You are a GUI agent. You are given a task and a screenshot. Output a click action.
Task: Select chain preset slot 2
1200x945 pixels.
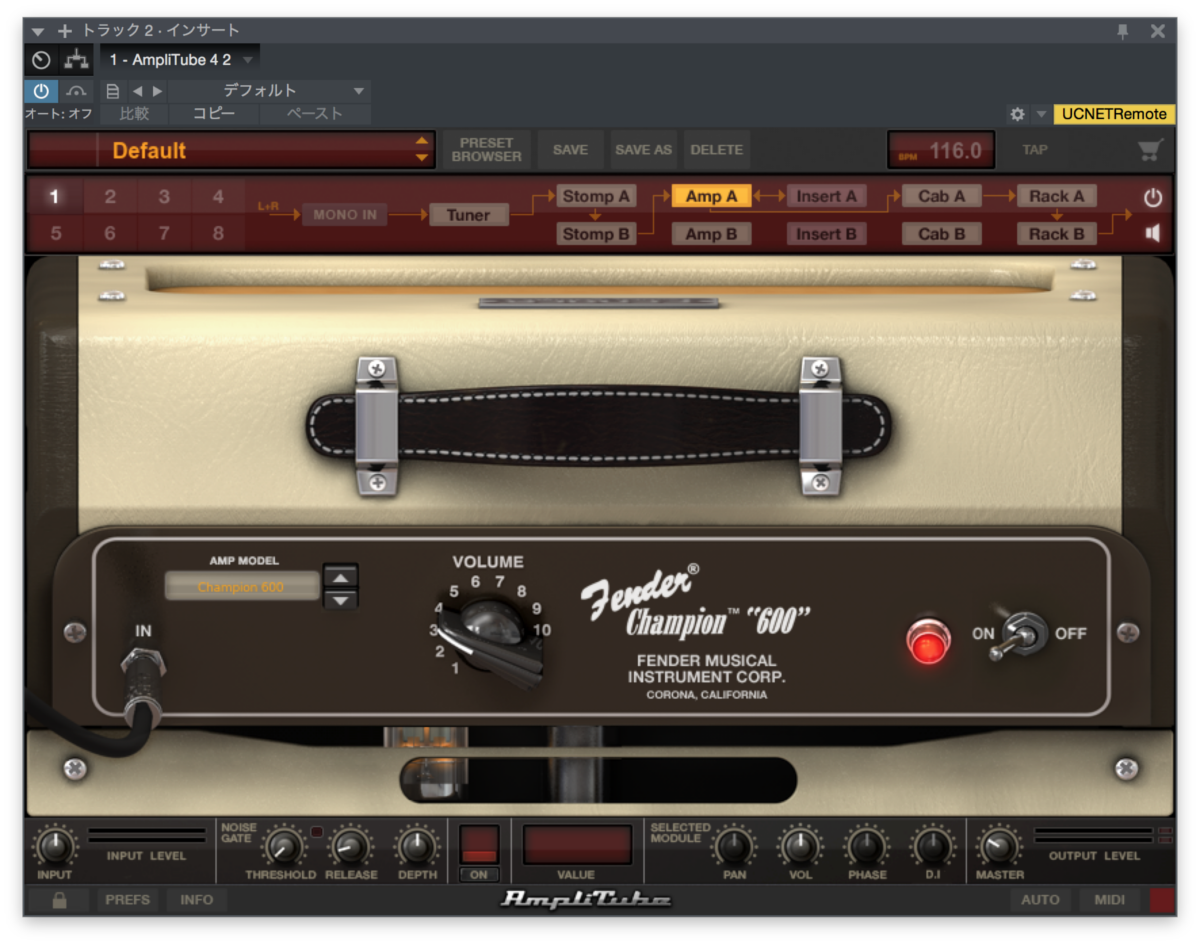click(110, 197)
